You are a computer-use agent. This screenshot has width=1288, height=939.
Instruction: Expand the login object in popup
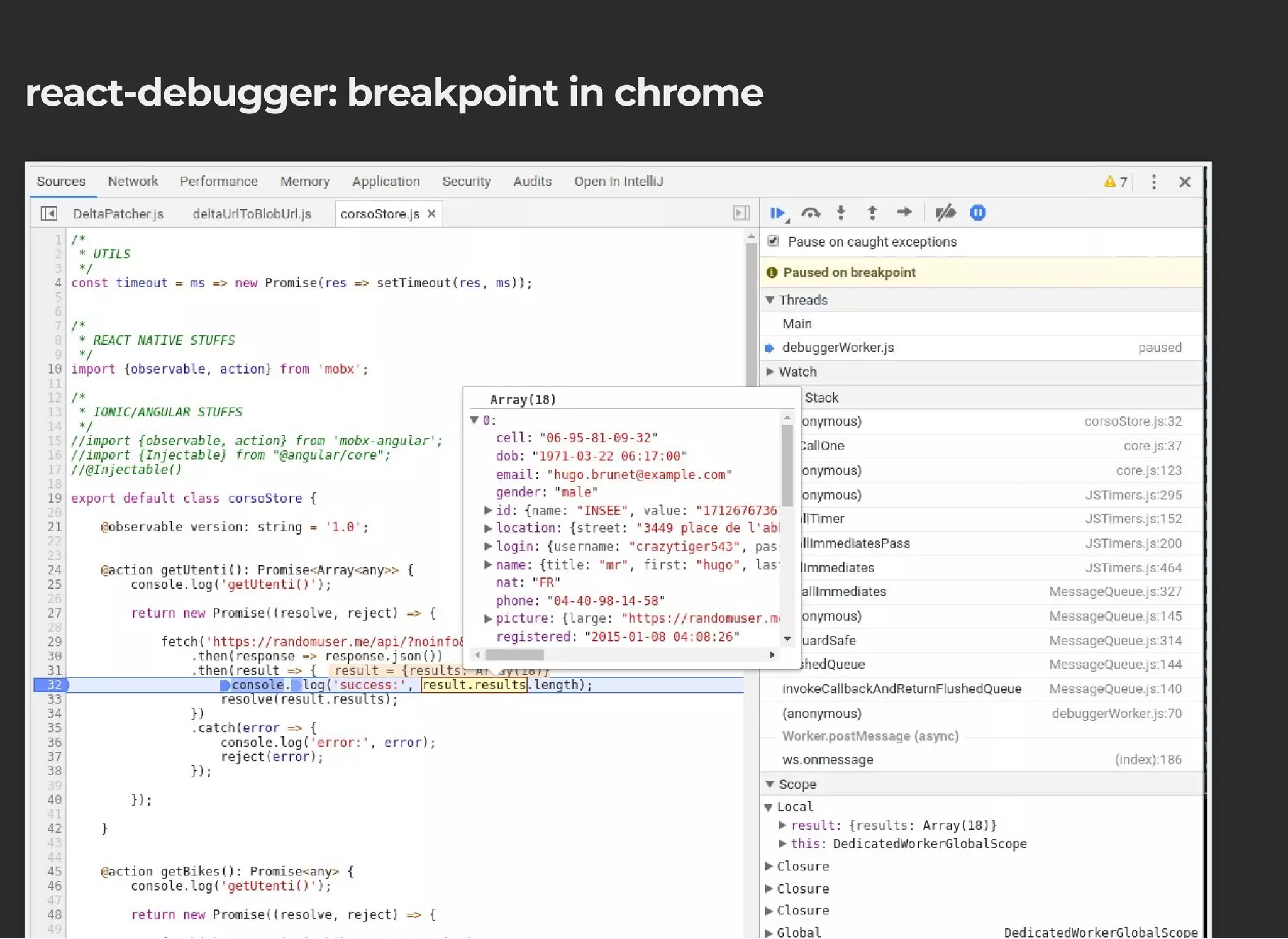[488, 546]
